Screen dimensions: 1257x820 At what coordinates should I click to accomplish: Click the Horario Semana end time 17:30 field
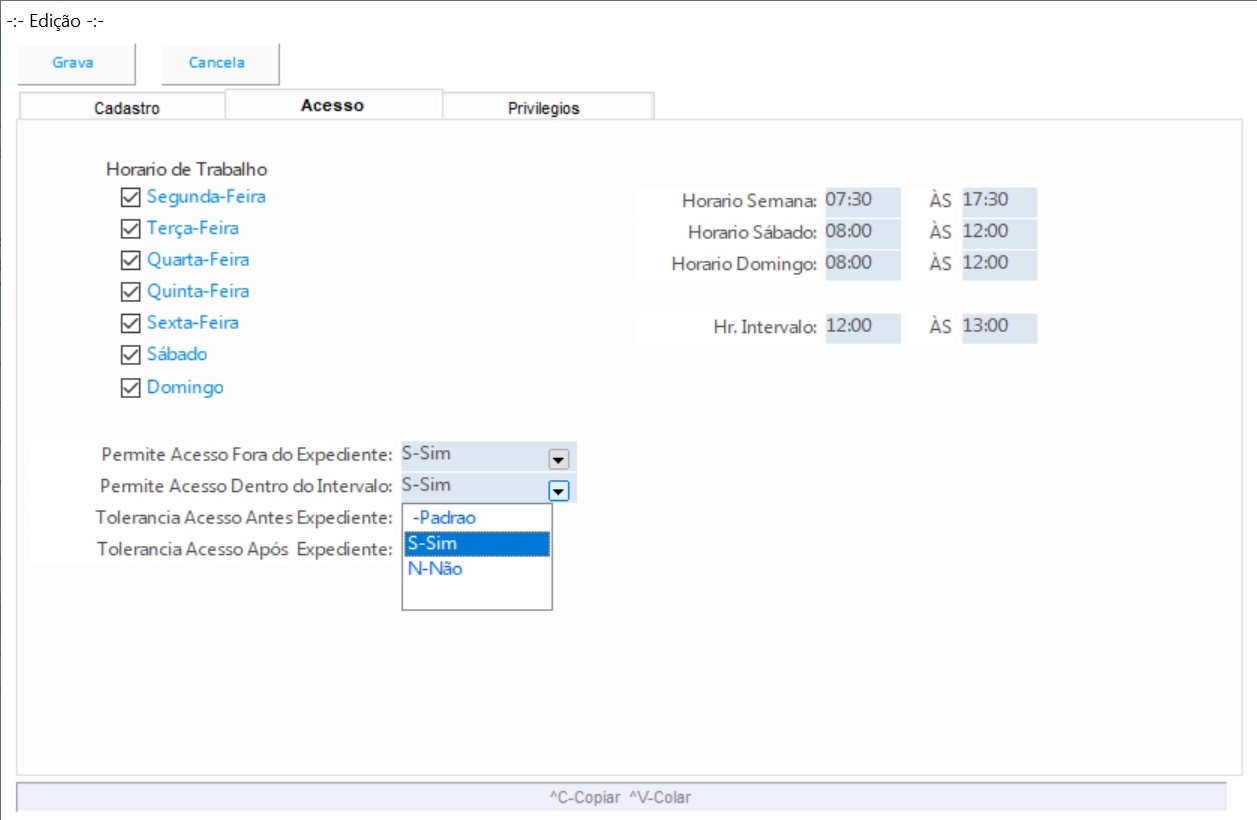click(998, 201)
